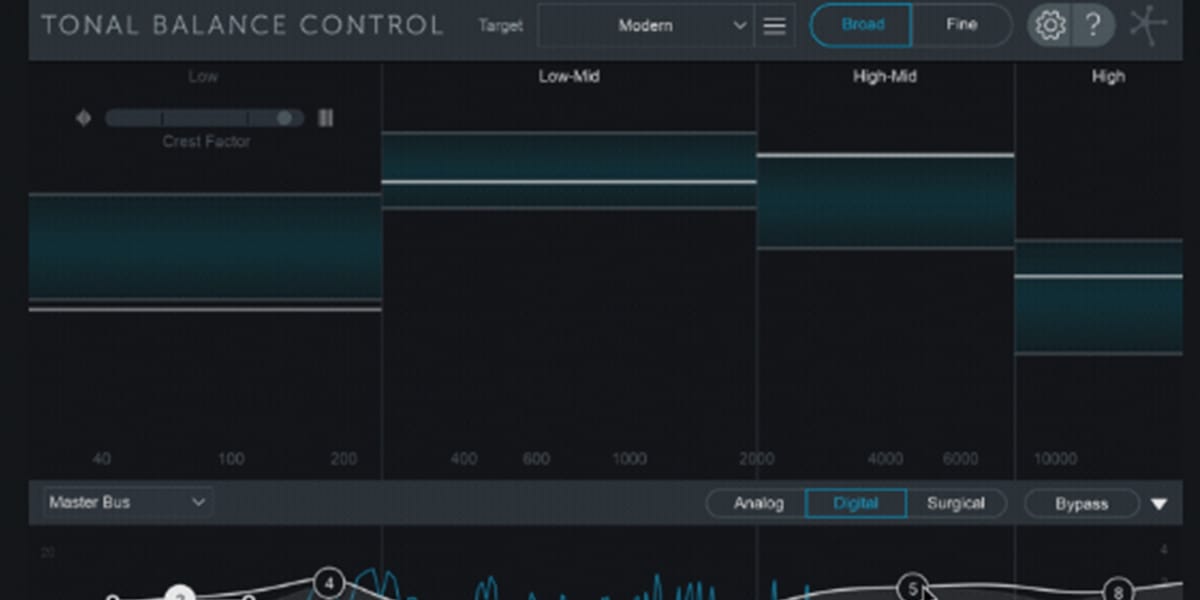
Task: Enable Broad analysis mode
Action: (860, 25)
